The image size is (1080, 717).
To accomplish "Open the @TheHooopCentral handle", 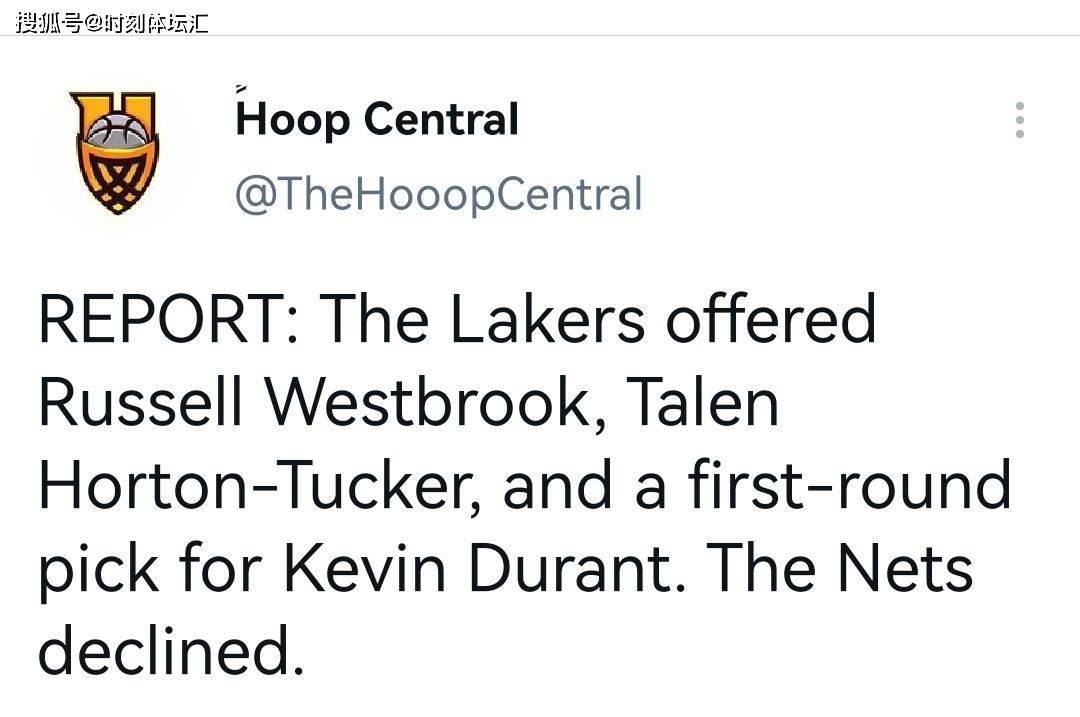I will 439,194.
